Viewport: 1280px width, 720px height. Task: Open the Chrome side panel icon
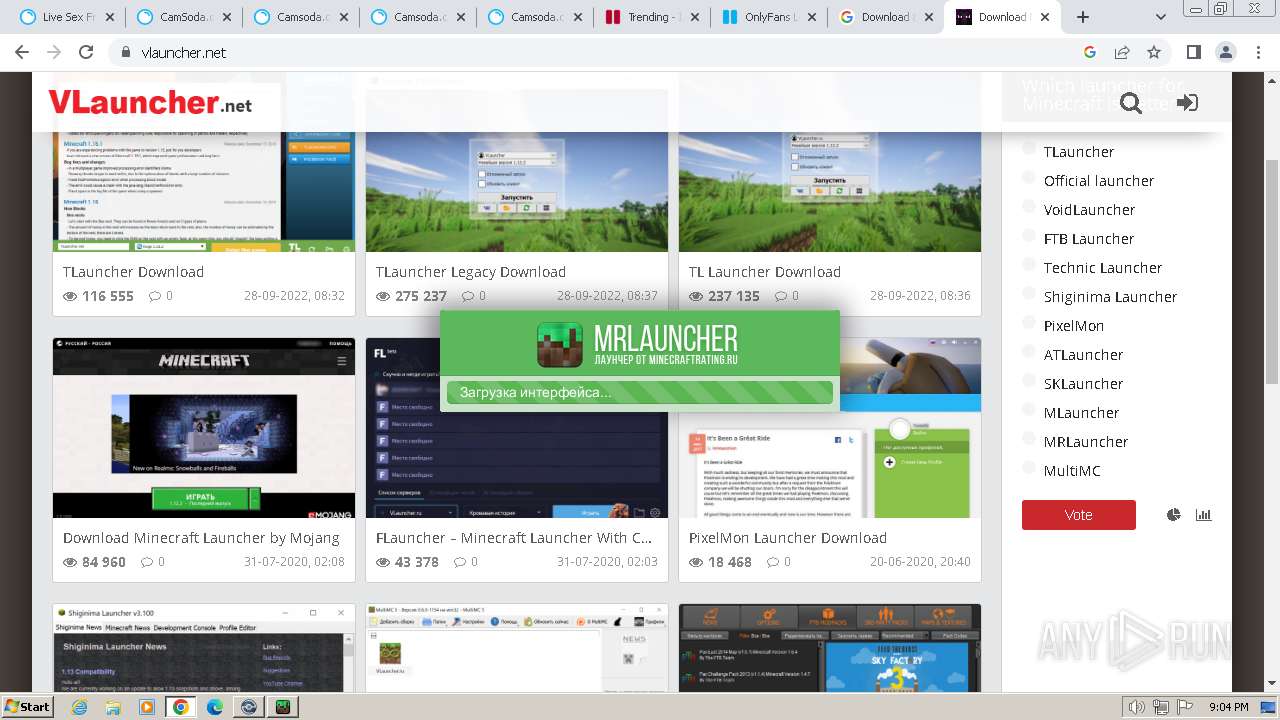(1193, 52)
